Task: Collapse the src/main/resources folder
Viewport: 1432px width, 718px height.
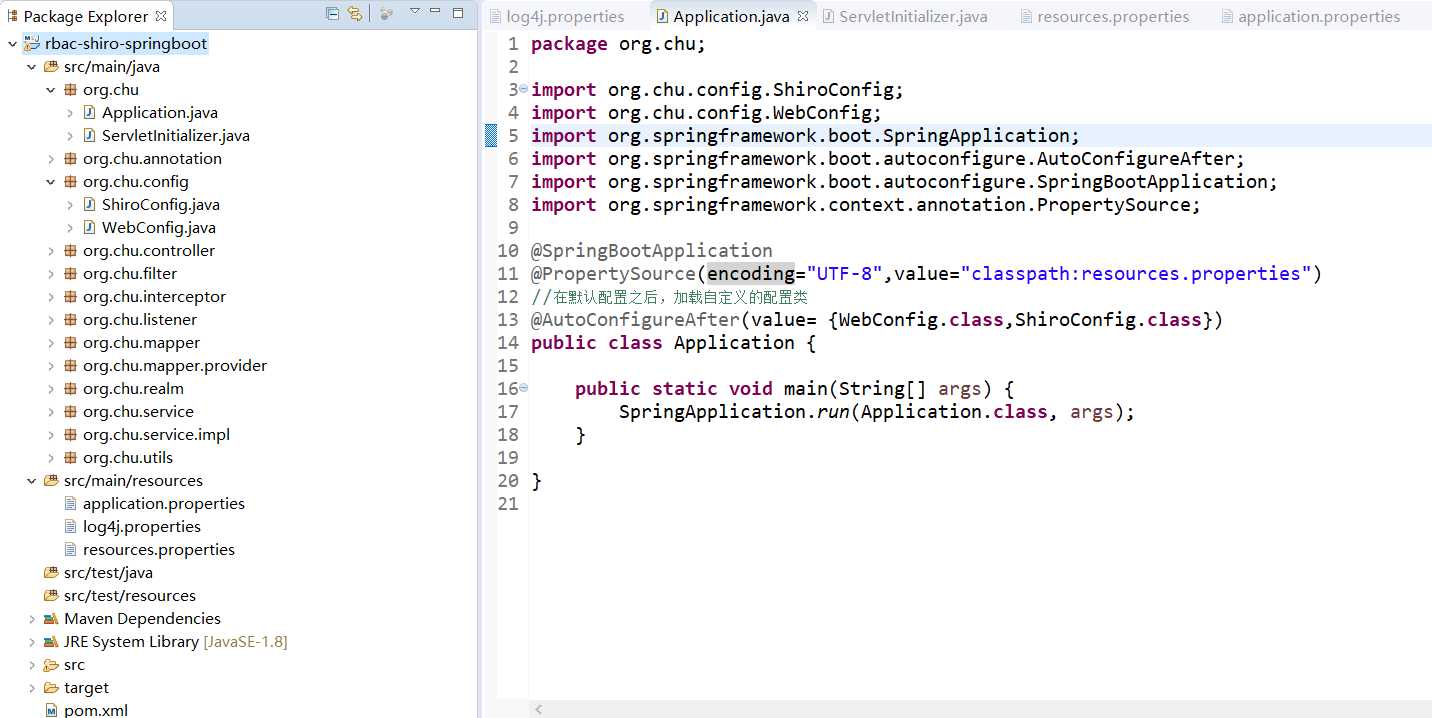Action: click(x=32, y=481)
